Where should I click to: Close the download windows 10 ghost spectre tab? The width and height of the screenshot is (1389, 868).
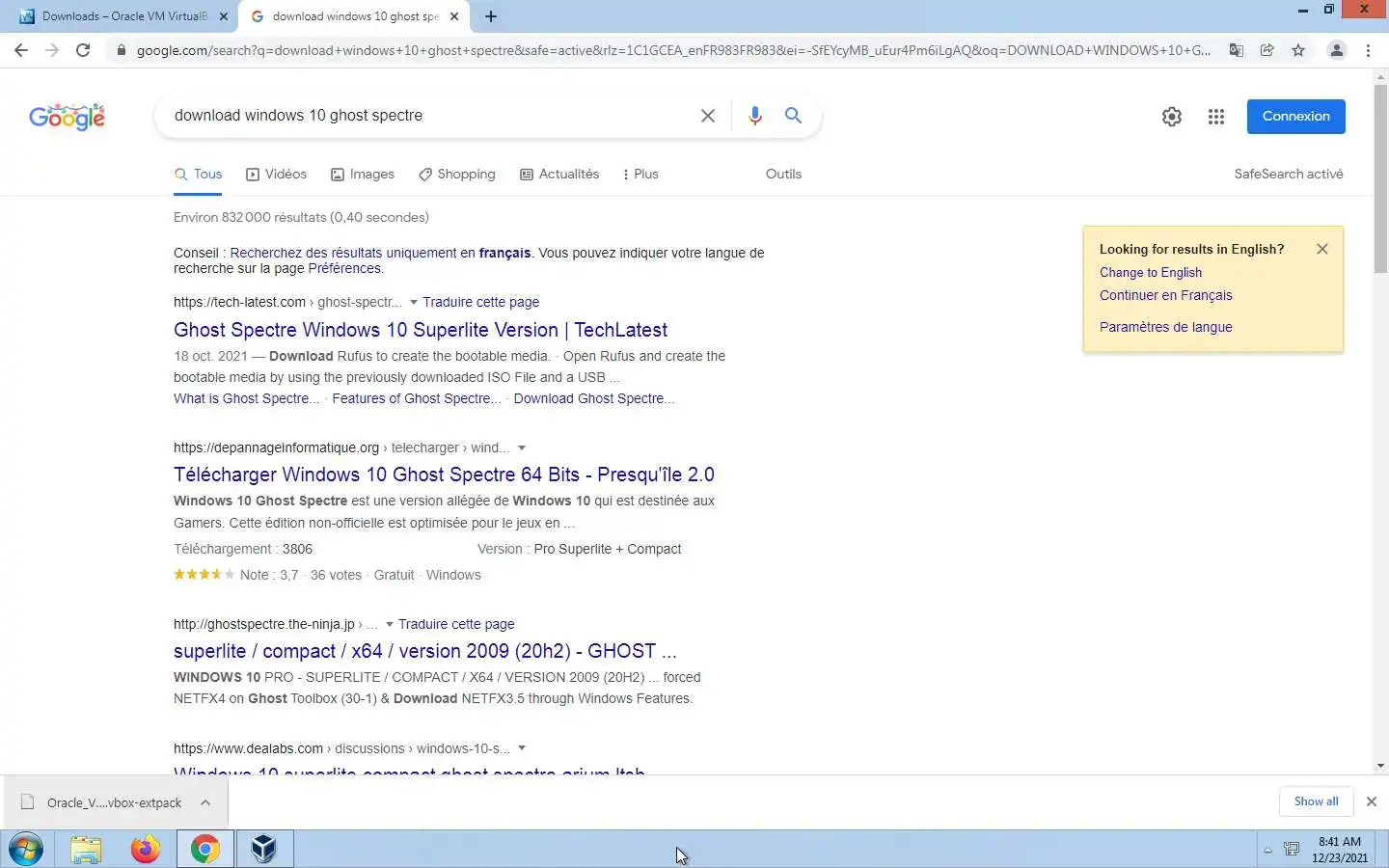(456, 16)
